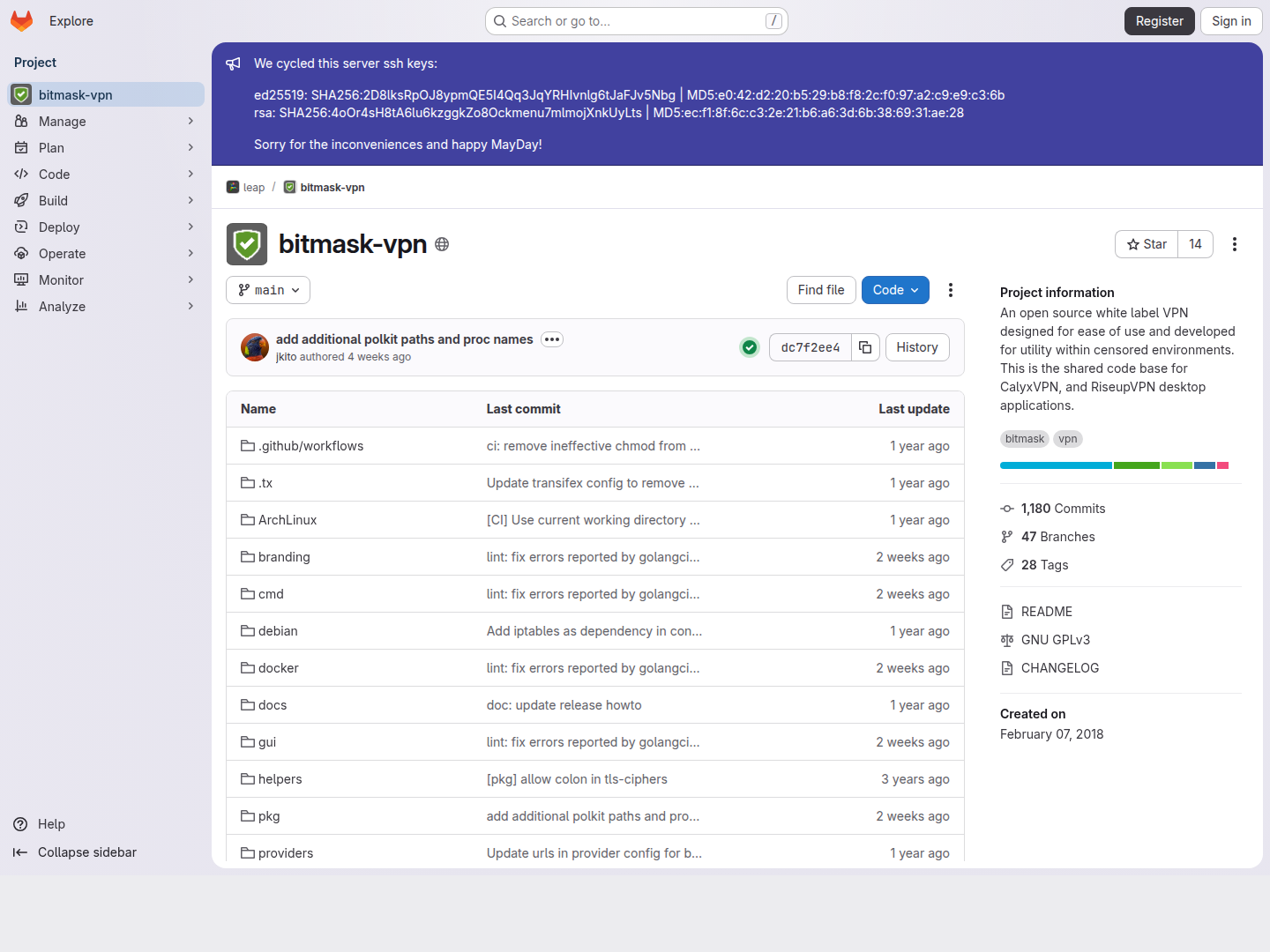Click the Tags label icon
Screen dimensions: 1270x952
coord(1007,565)
